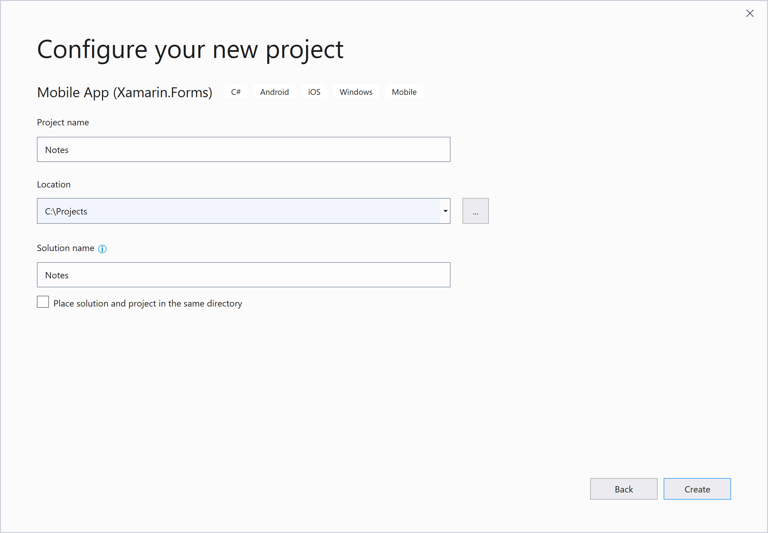Click the Configure your new project heading
The height and width of the screenshot is (533, 768).
190,49
